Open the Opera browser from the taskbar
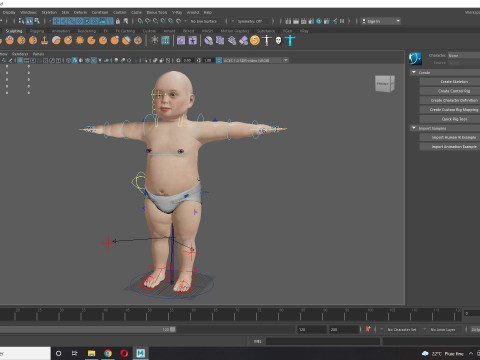Image resolution: width=480 pixels, height=360 pixels. tap(124, 353)
